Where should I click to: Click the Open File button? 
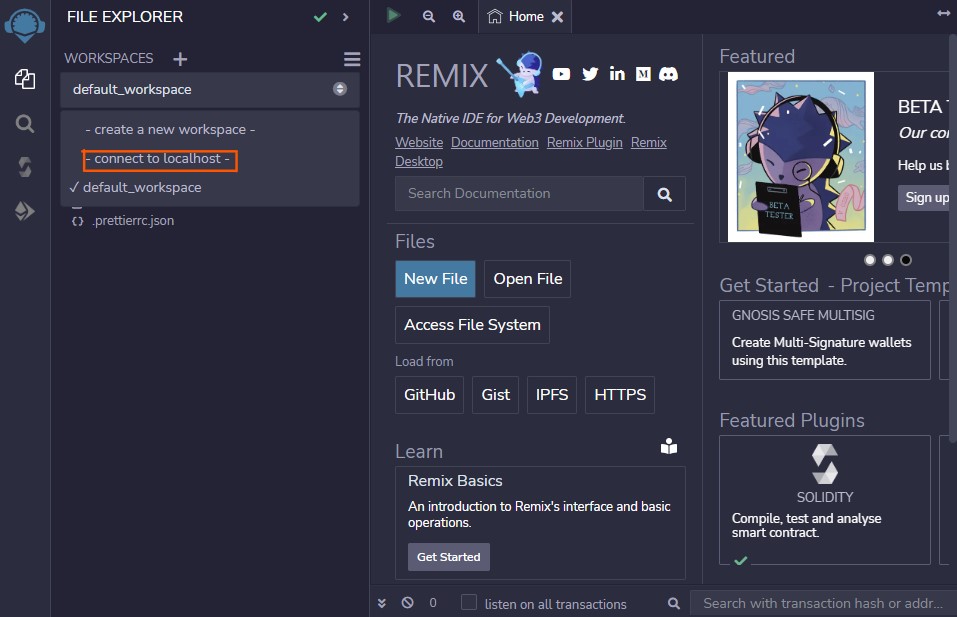pos(527,279)
